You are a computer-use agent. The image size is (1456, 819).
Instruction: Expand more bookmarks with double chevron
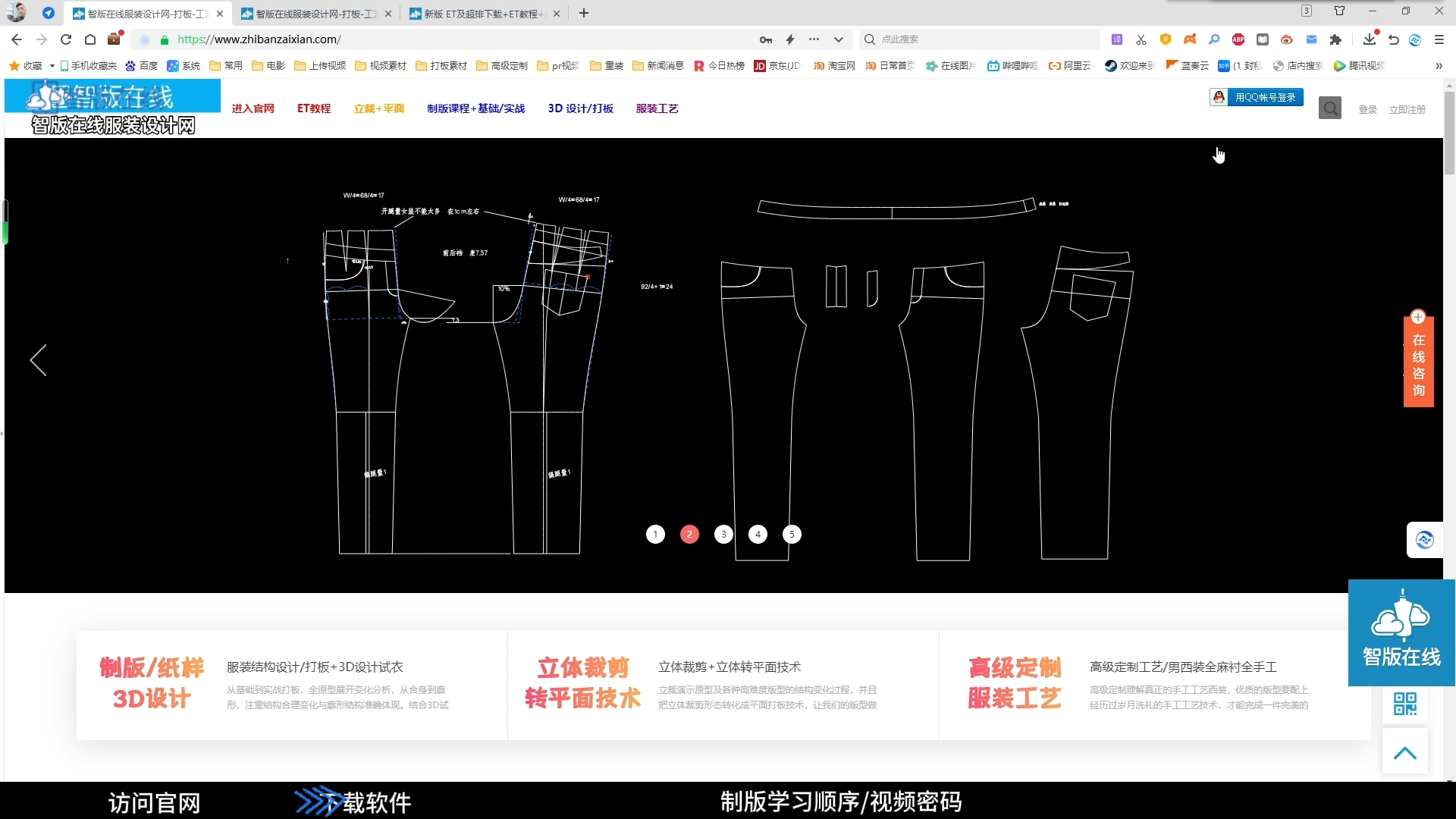coord(1439,66)
